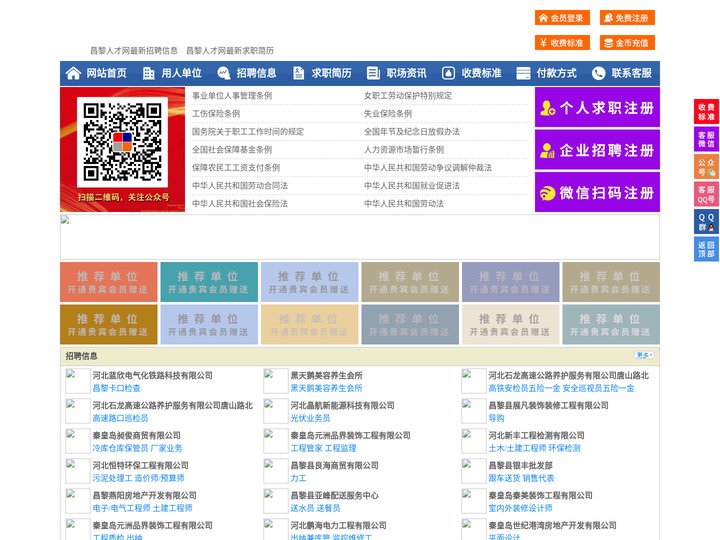Click the 个人求职注册 purple button
Image resolution: width=720 pixels, height=540 pixels.
coord(597,107)
